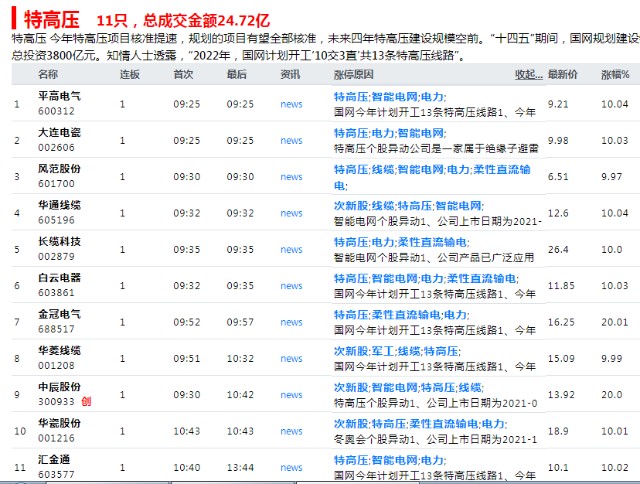This screenshot has height=484, width=640.
Task: Click the 特高压 section title
Action: [52, 19]
